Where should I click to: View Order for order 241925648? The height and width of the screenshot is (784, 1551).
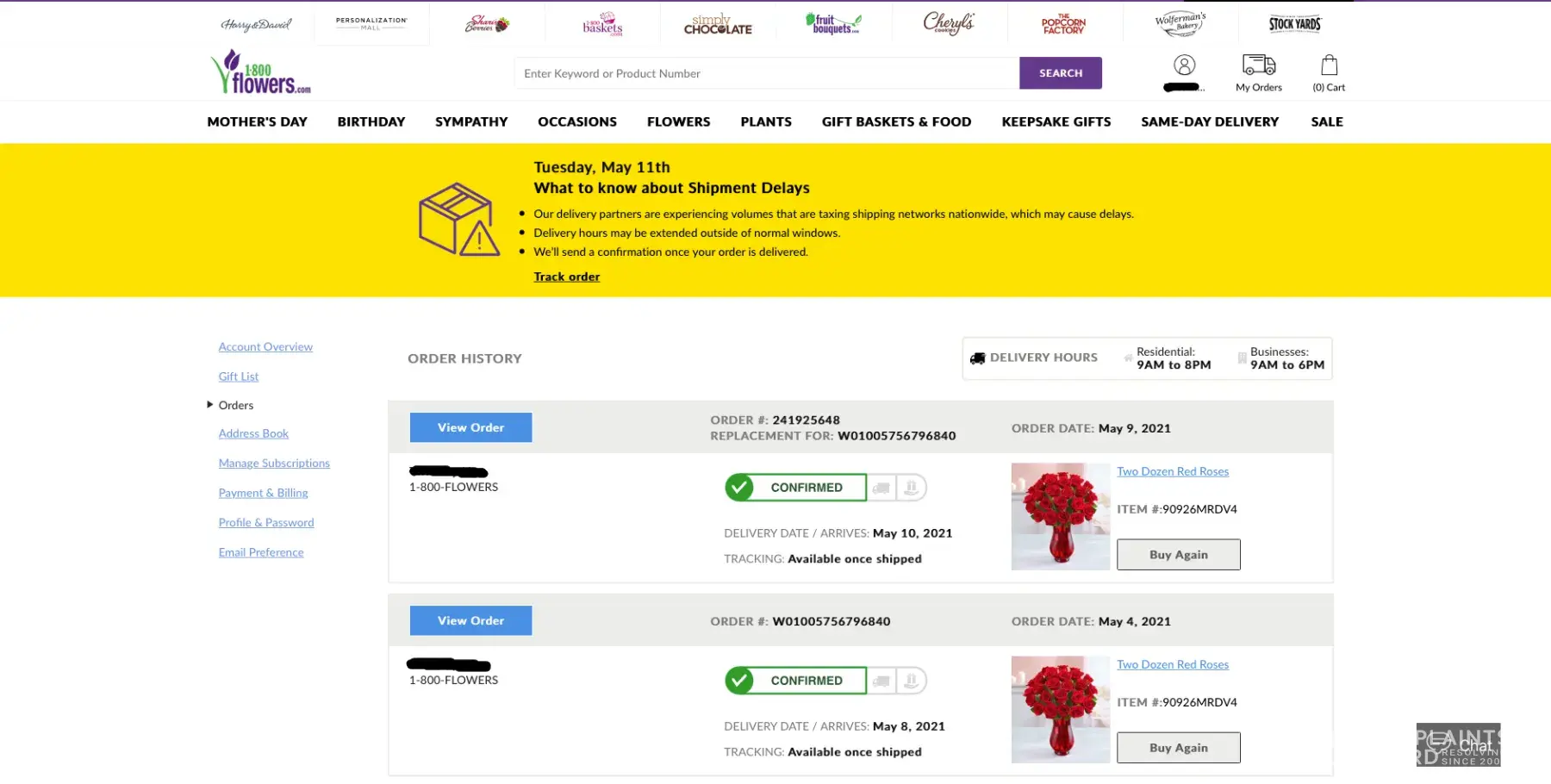coord(470,427)
